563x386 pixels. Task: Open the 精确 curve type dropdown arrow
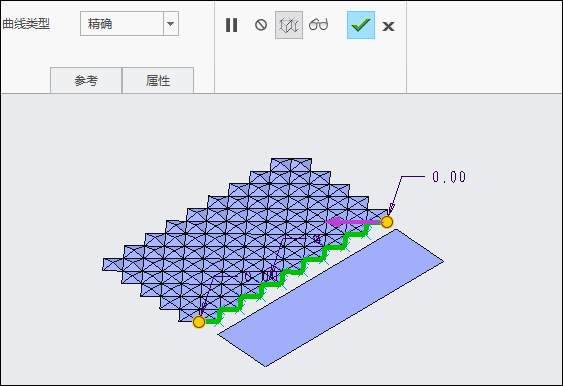[x=171, y=24]
